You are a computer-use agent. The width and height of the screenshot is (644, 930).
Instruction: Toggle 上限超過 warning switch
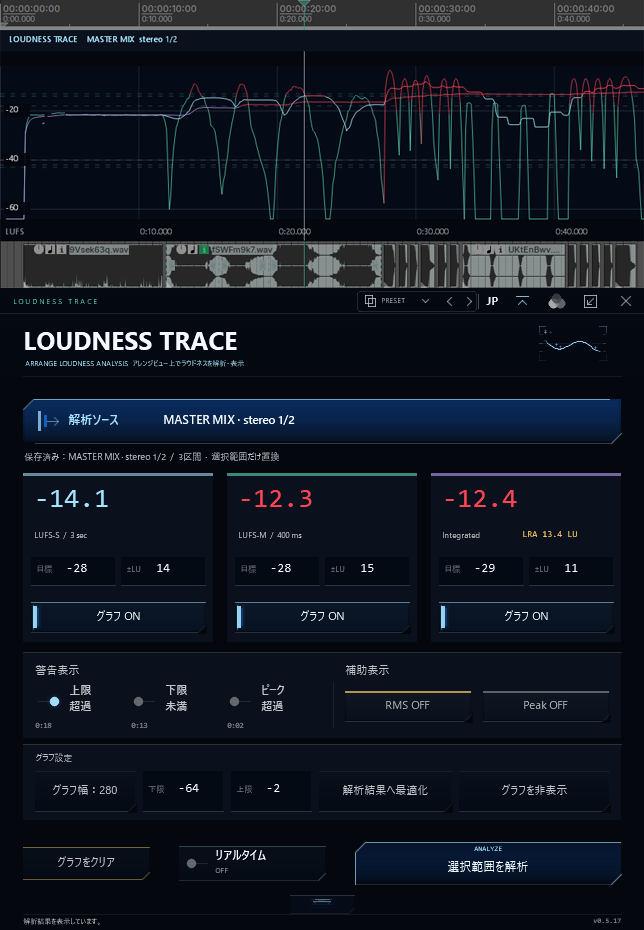(x=50, y=702)
